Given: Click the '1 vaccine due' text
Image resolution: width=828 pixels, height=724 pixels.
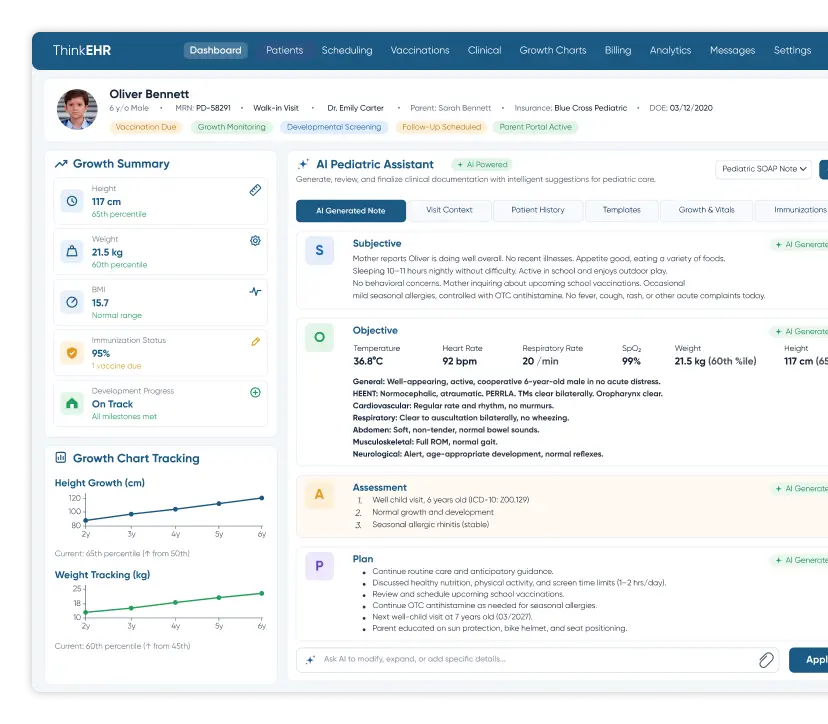Looking at the screenshot, I should [117, 366].
